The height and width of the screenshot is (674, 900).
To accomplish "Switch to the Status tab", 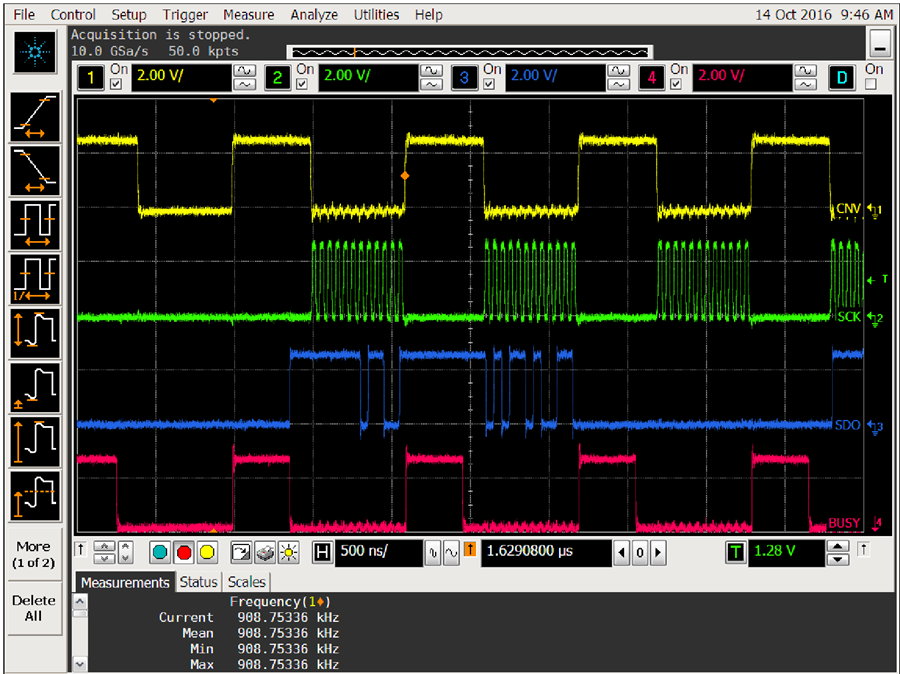I will (199, 582).
